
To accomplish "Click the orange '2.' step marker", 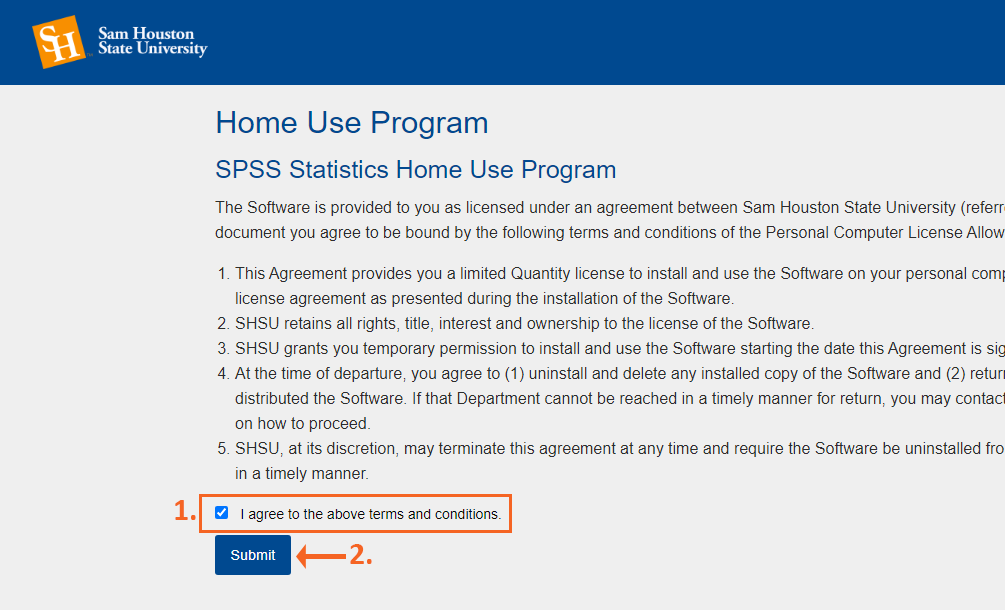I will [360, 555].
